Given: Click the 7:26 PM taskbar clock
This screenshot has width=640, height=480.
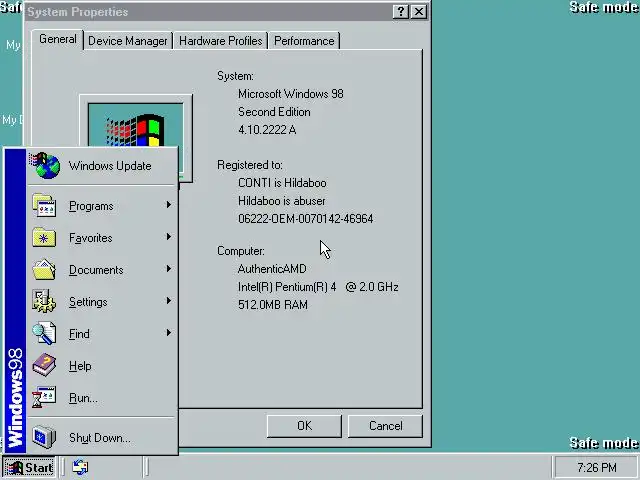Looking at the screenshot, I should click(x=597, y=467).
